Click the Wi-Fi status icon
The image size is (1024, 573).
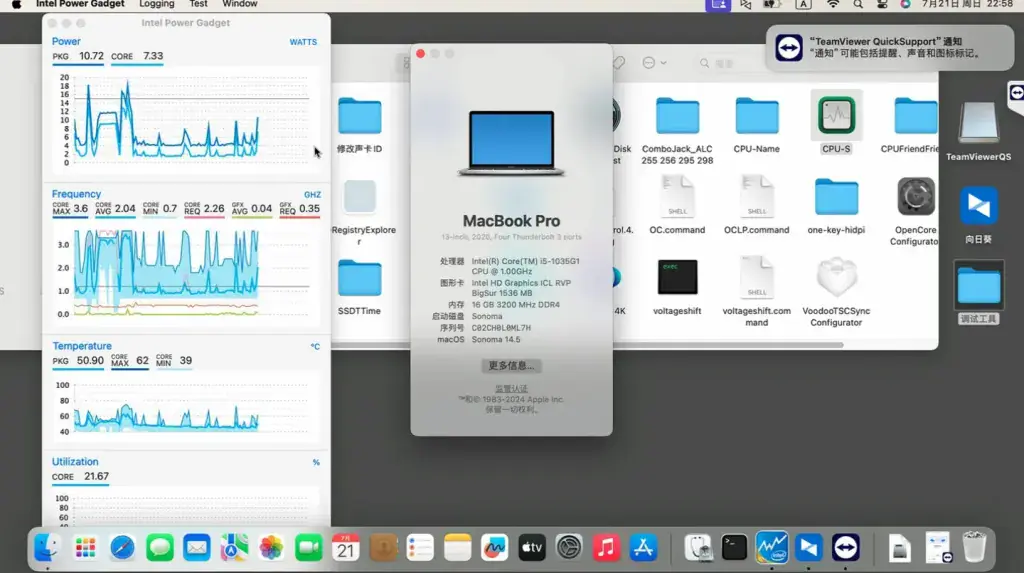[833, 4]
